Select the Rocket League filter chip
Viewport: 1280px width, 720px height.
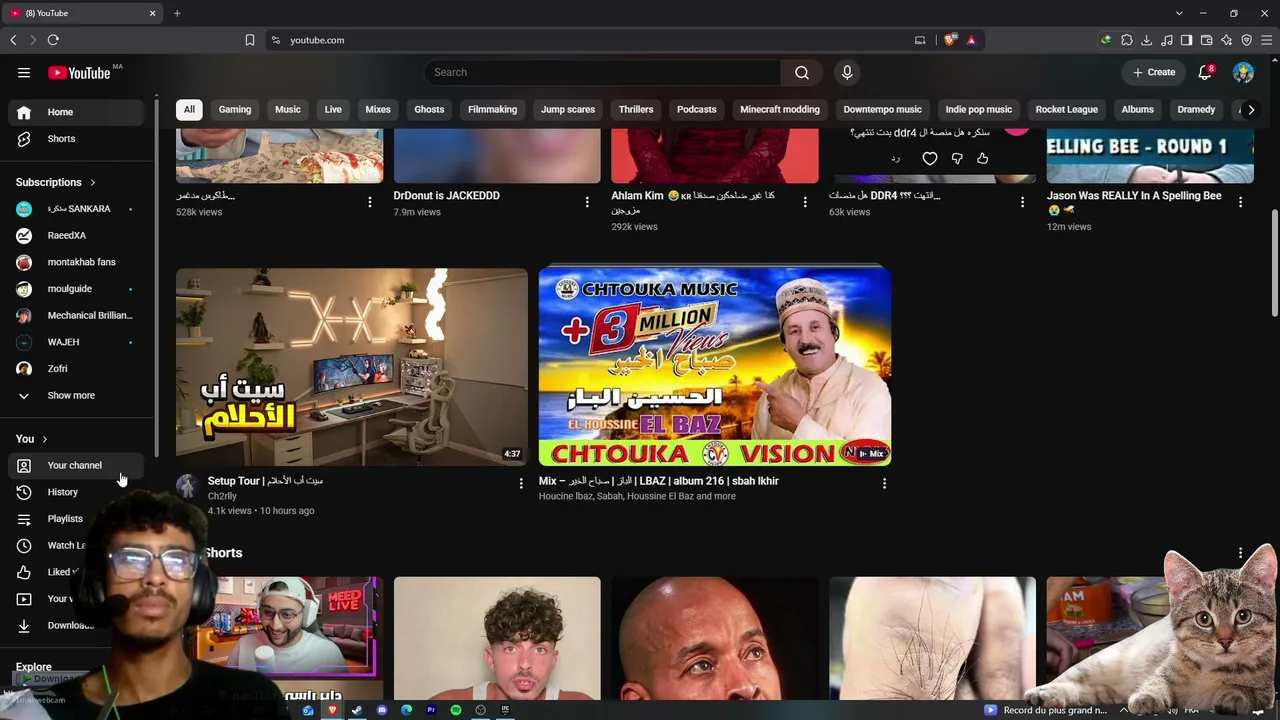pos(1067,110)
